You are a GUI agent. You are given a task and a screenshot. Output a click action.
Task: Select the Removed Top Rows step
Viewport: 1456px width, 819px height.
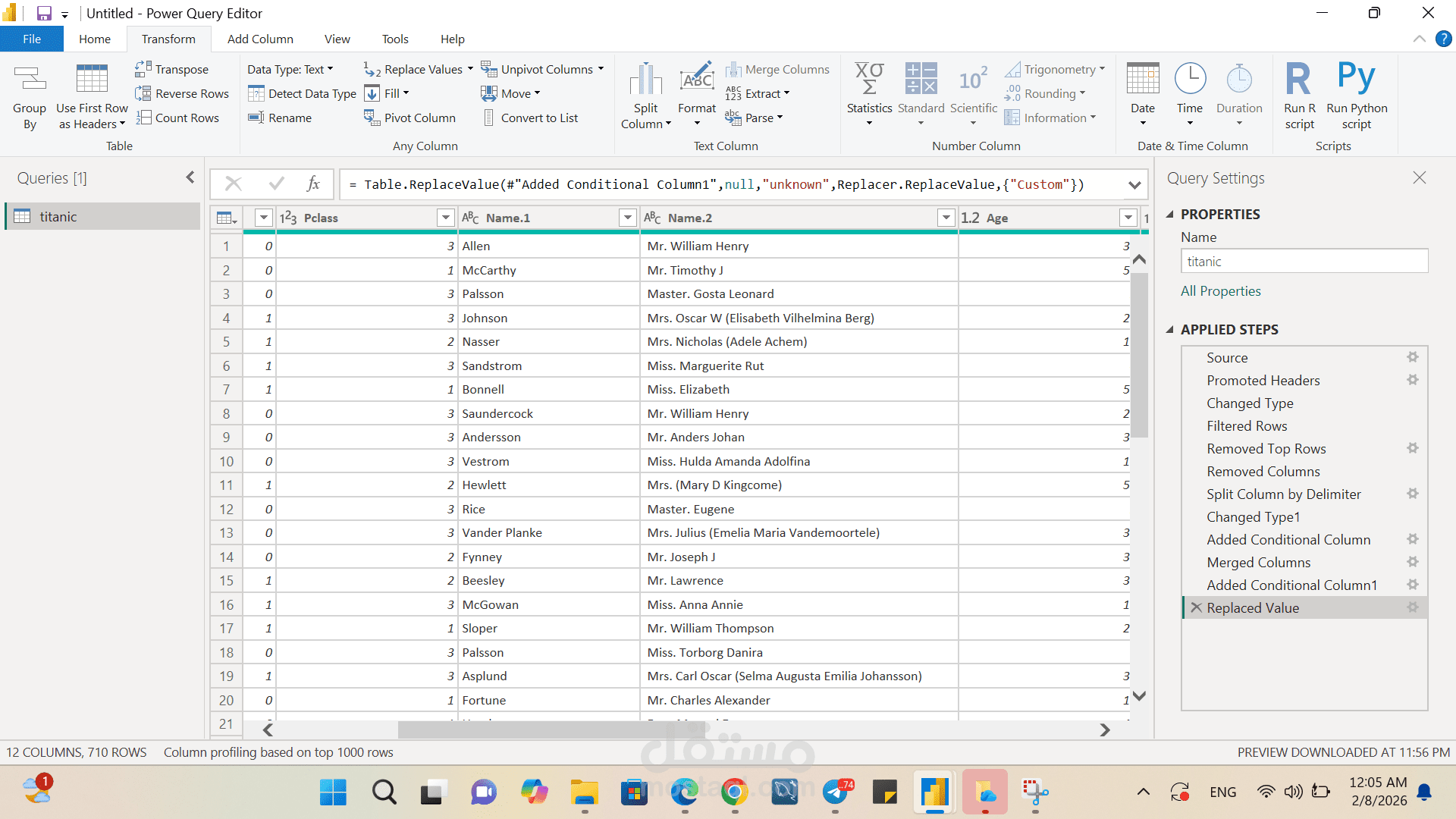[1266, 449]
